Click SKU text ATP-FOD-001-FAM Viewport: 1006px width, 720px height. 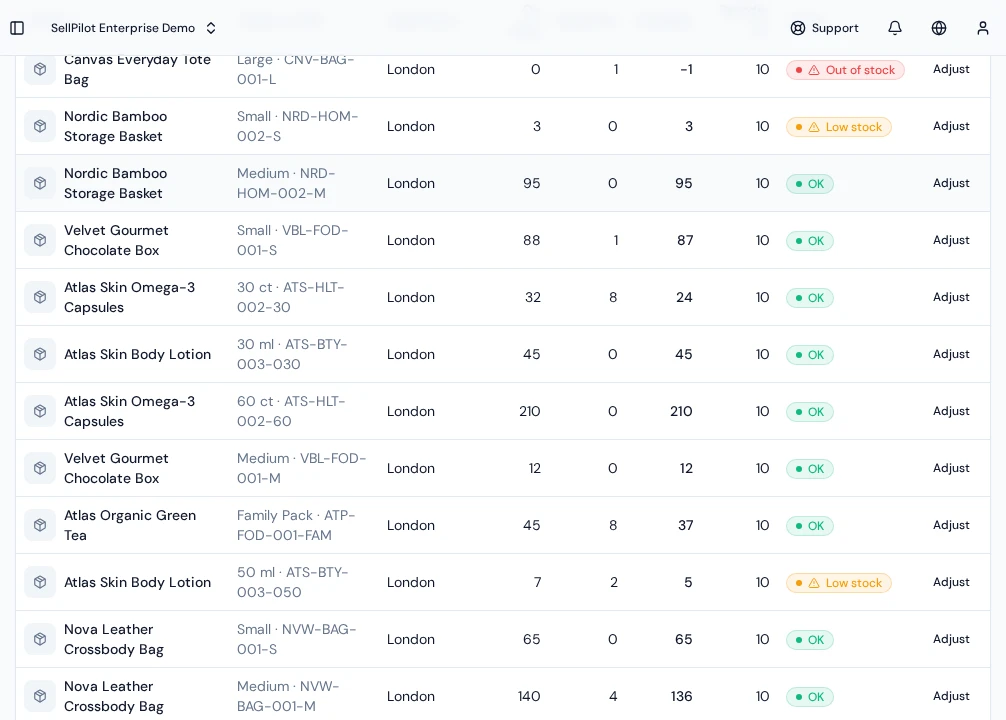pos(296,525)
